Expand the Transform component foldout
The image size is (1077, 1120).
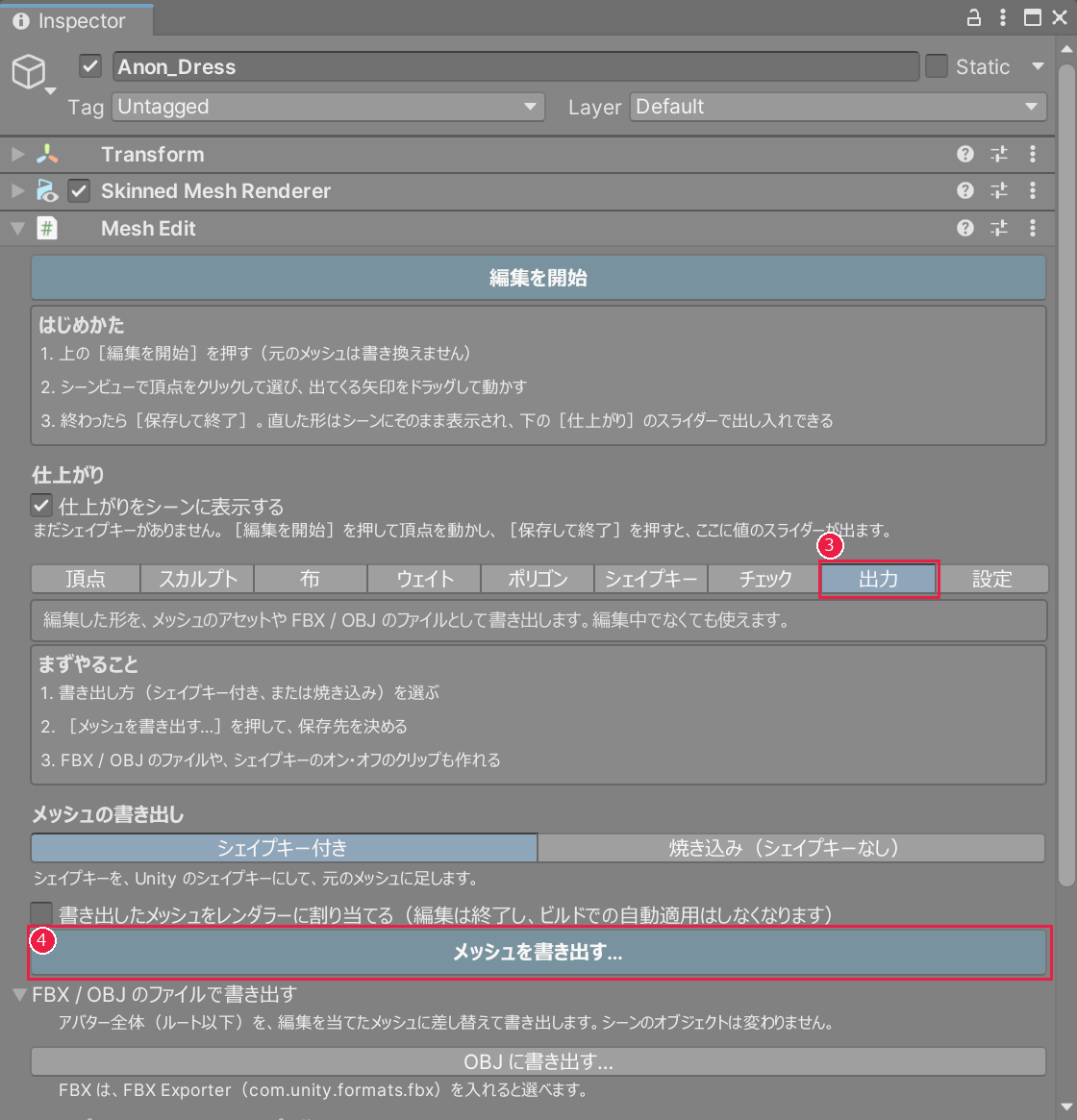tap(18, 154)
